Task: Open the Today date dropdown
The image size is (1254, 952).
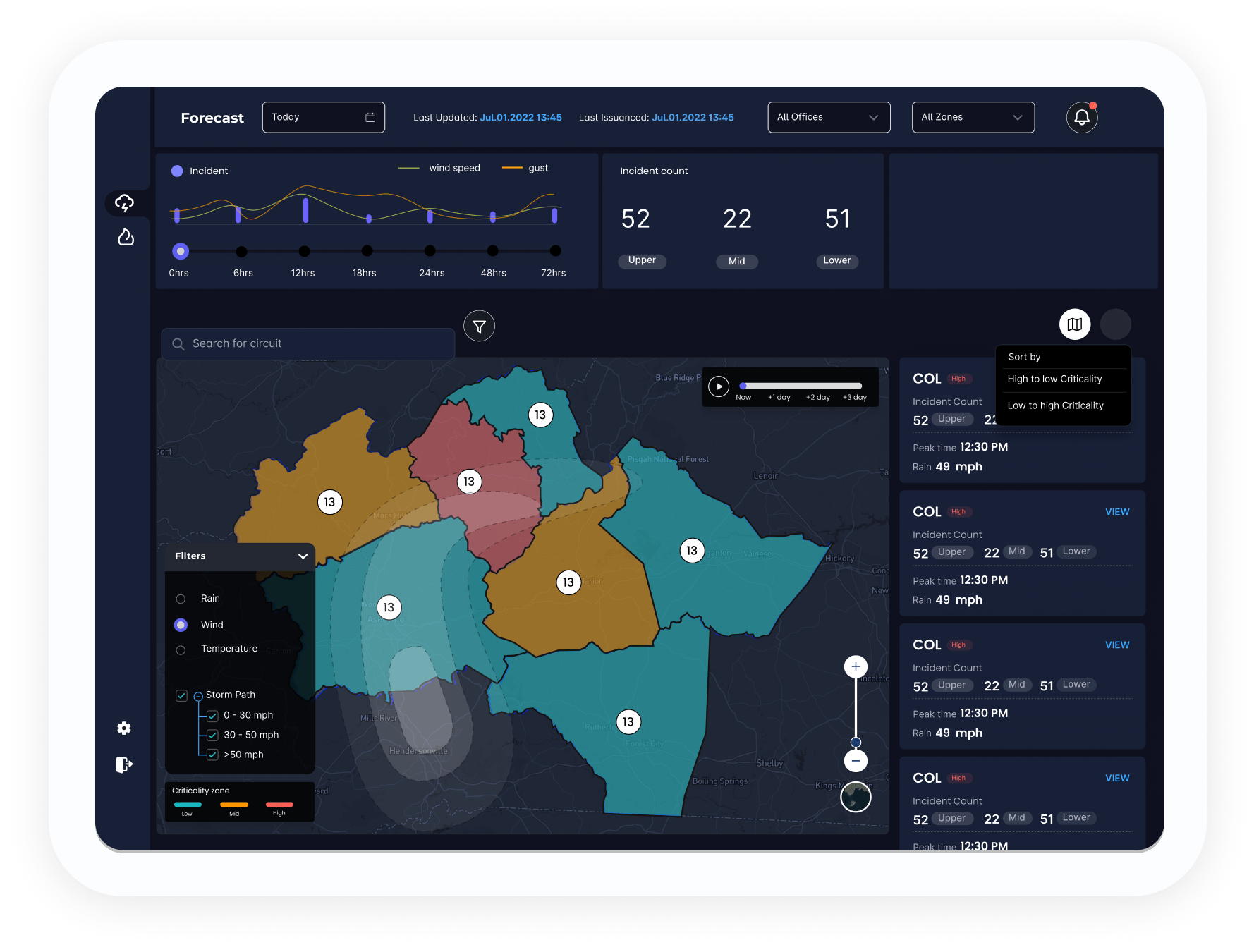Action: click(324, 117)
